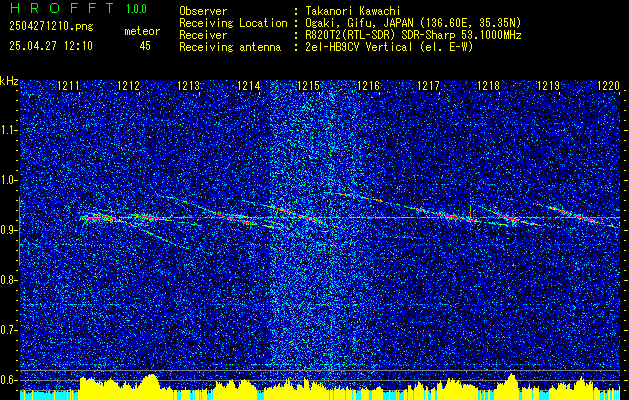Viewport: 629px width, 400px height.
Task: Click the 0.9 kHz axis label
Action: (8, 230)
